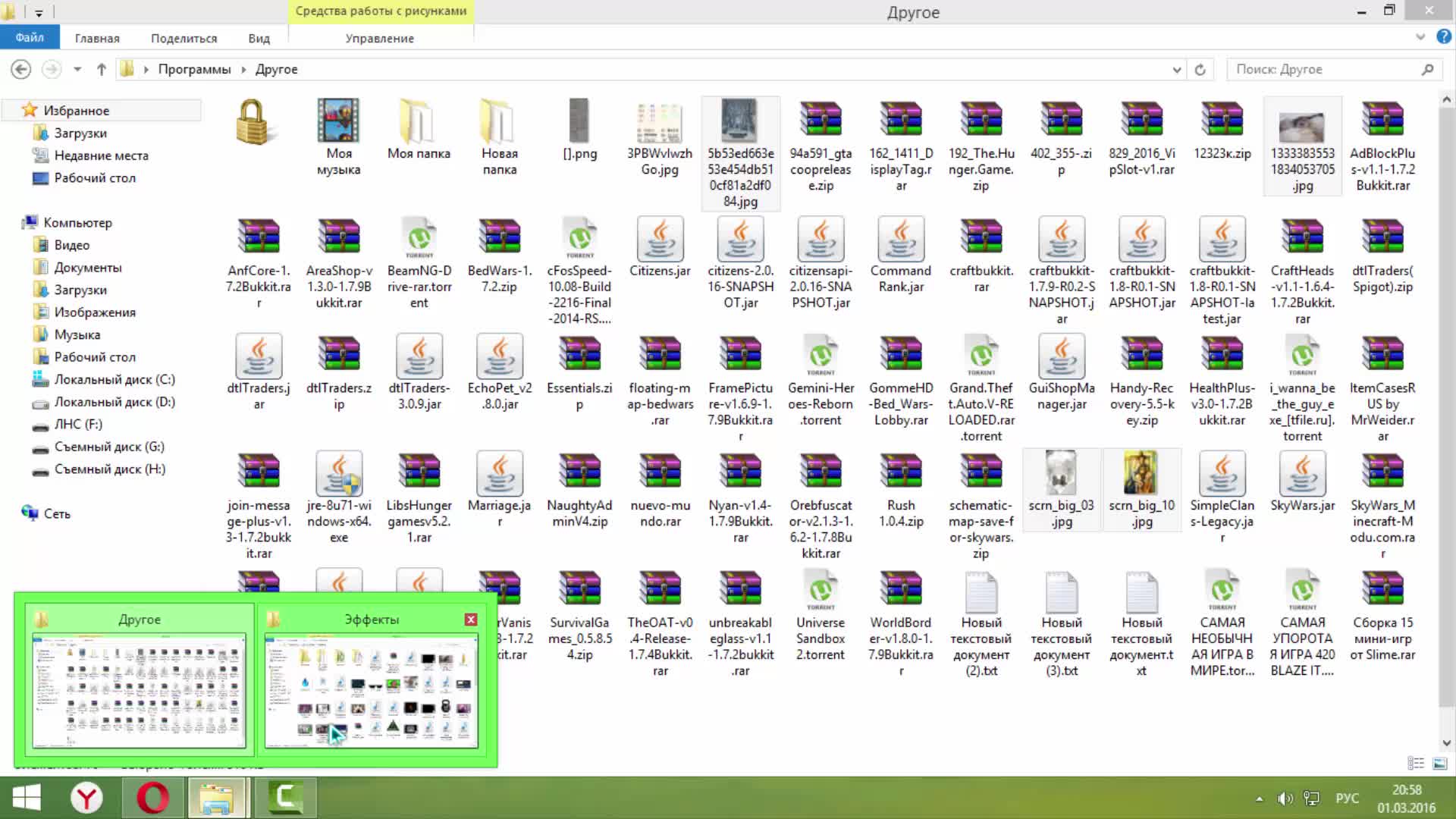Open Сеть in navigation pane

(57, 514)
